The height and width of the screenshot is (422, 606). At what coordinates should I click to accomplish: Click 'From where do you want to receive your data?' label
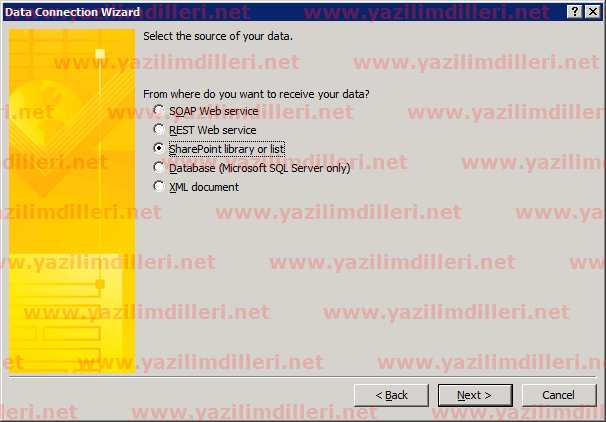click(256, 94)
